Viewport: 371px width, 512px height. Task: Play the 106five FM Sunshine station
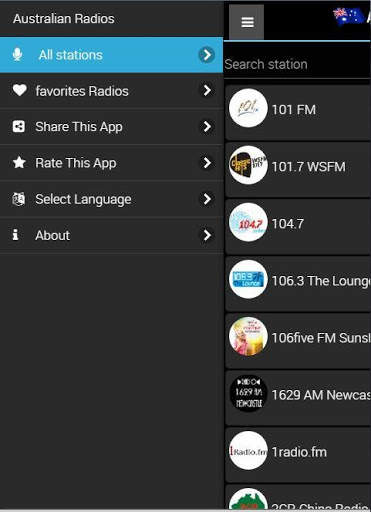tap(298, 340)
